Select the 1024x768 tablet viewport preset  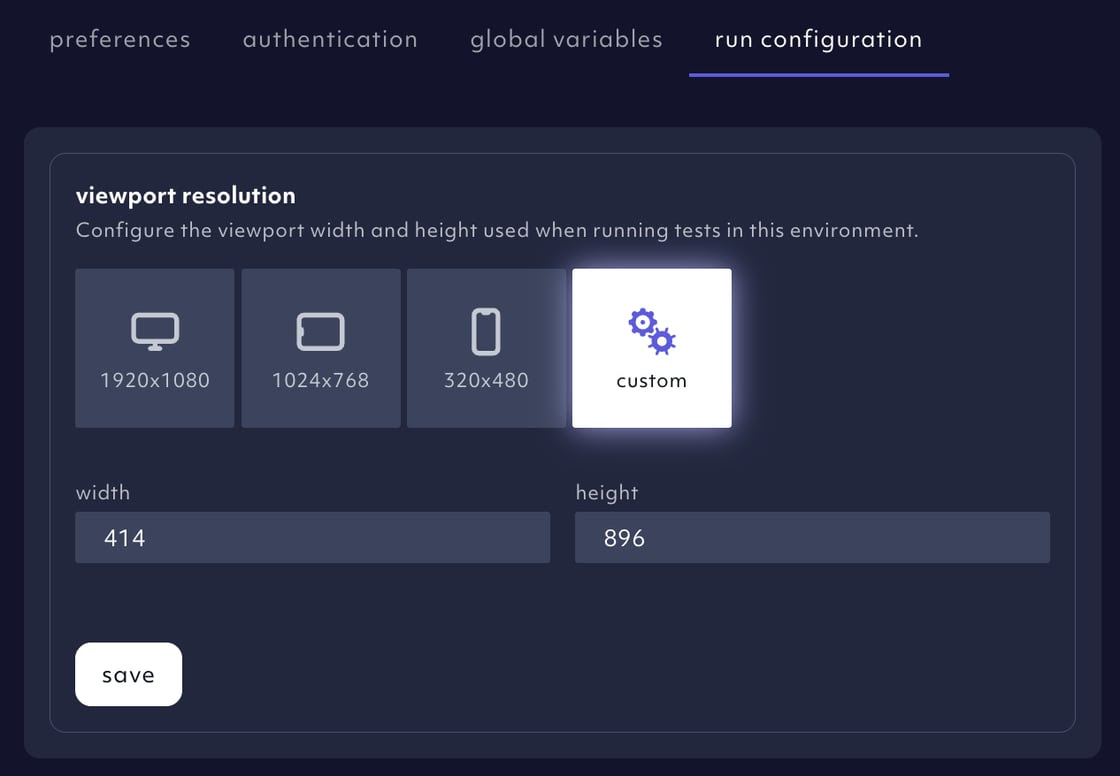pyautogui.click(x=320, y=347)
